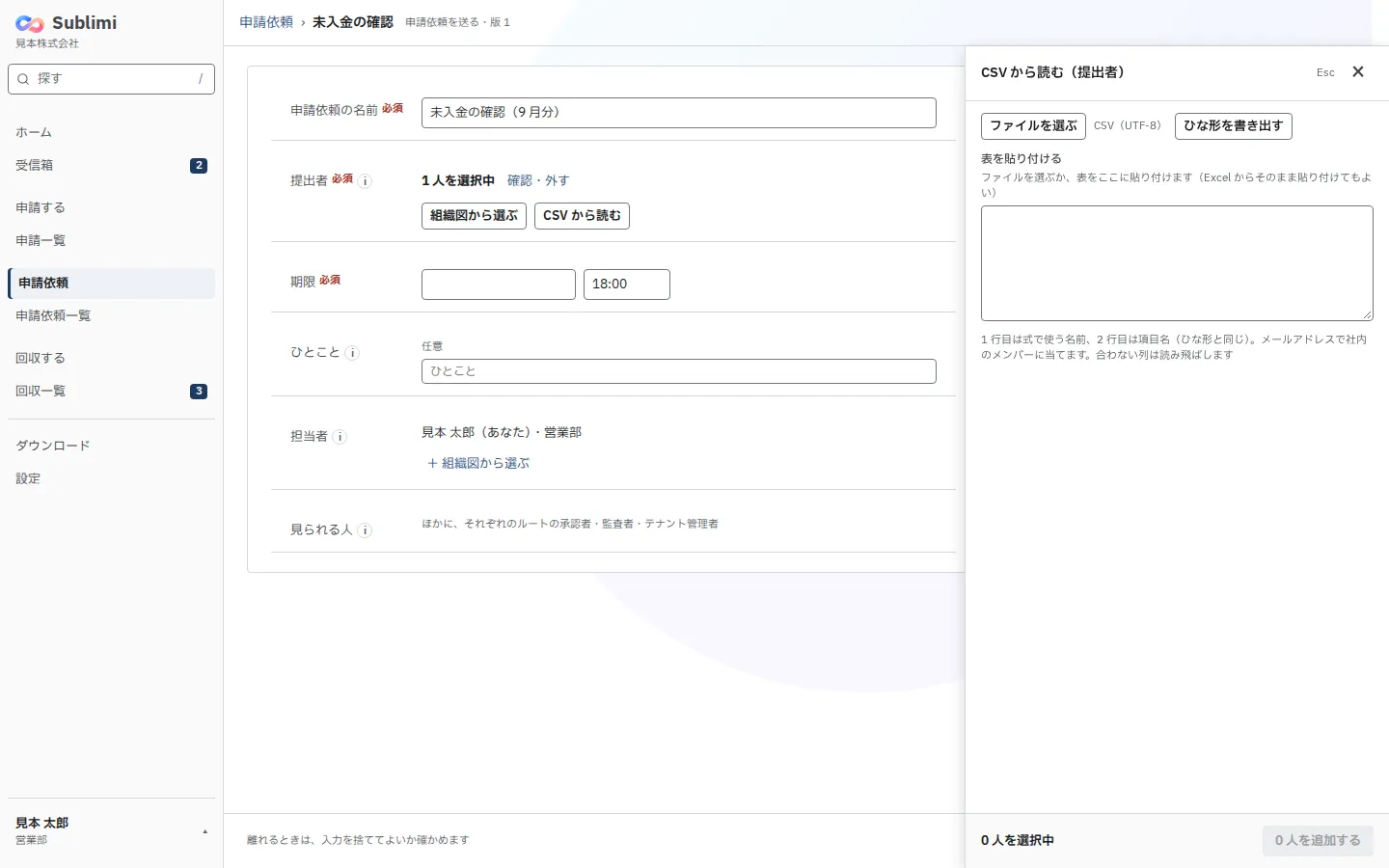Open info icon next to ひとこと
Image resolution: width=1389 pixels, height=868 pixels.
(x=352, y=353)
